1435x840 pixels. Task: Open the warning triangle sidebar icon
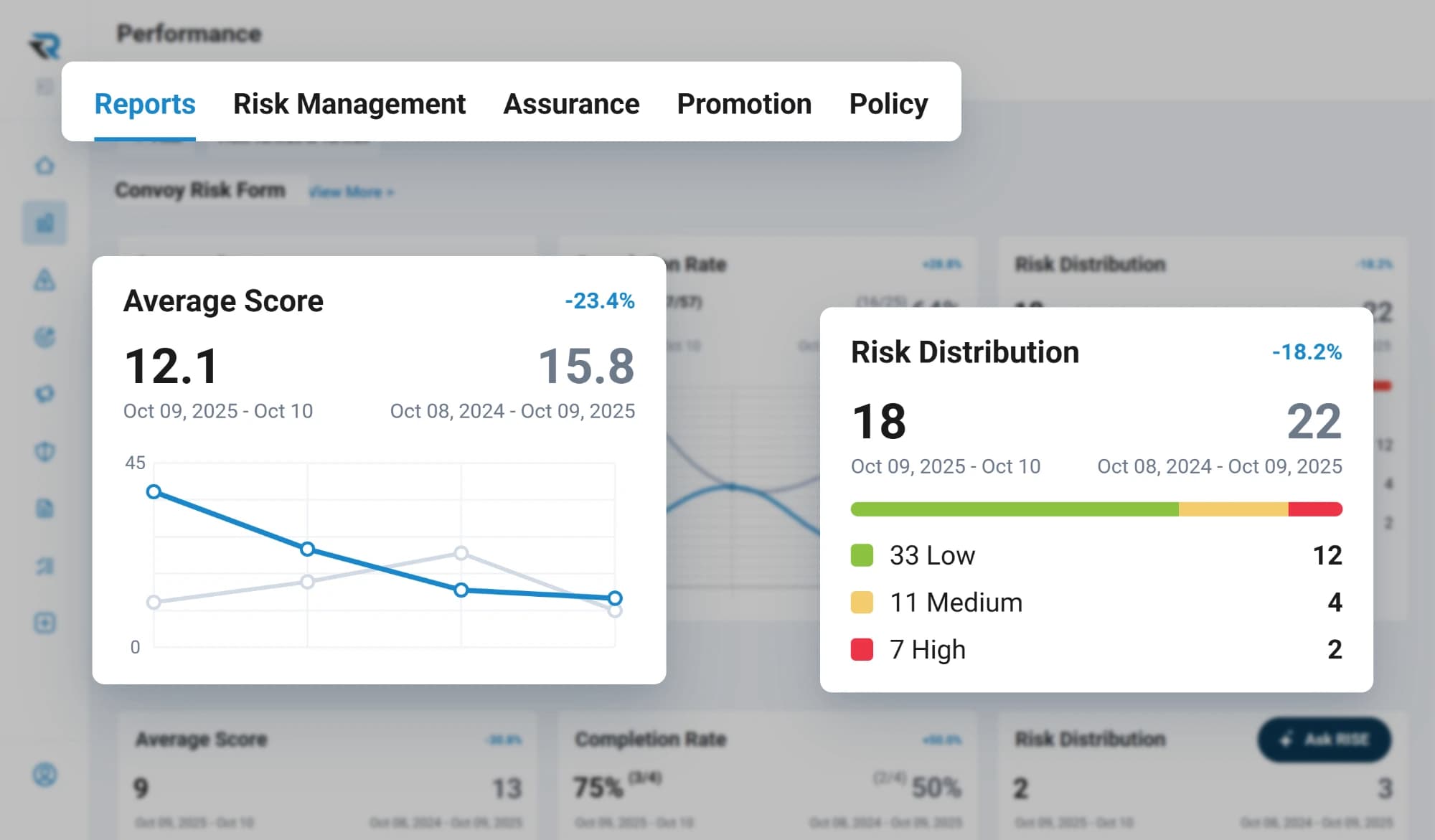click(44, 280)
